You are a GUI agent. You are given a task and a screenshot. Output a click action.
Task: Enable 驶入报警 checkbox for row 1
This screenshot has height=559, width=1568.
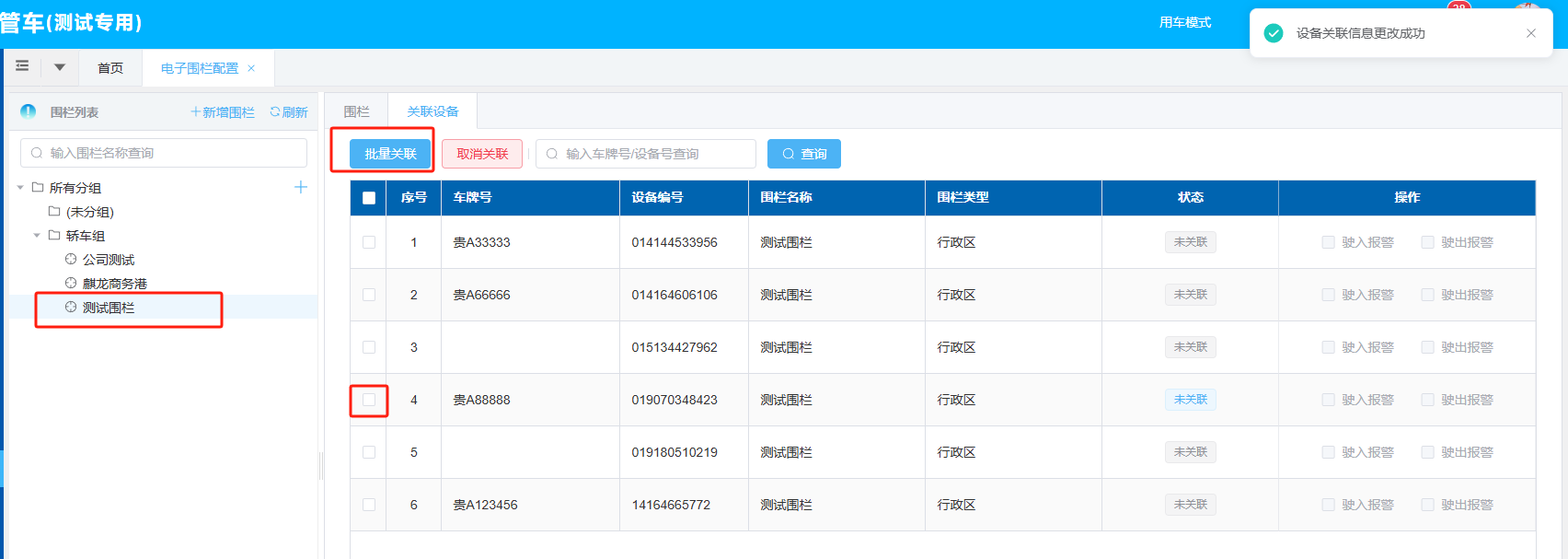click(x=1328, y=242)
